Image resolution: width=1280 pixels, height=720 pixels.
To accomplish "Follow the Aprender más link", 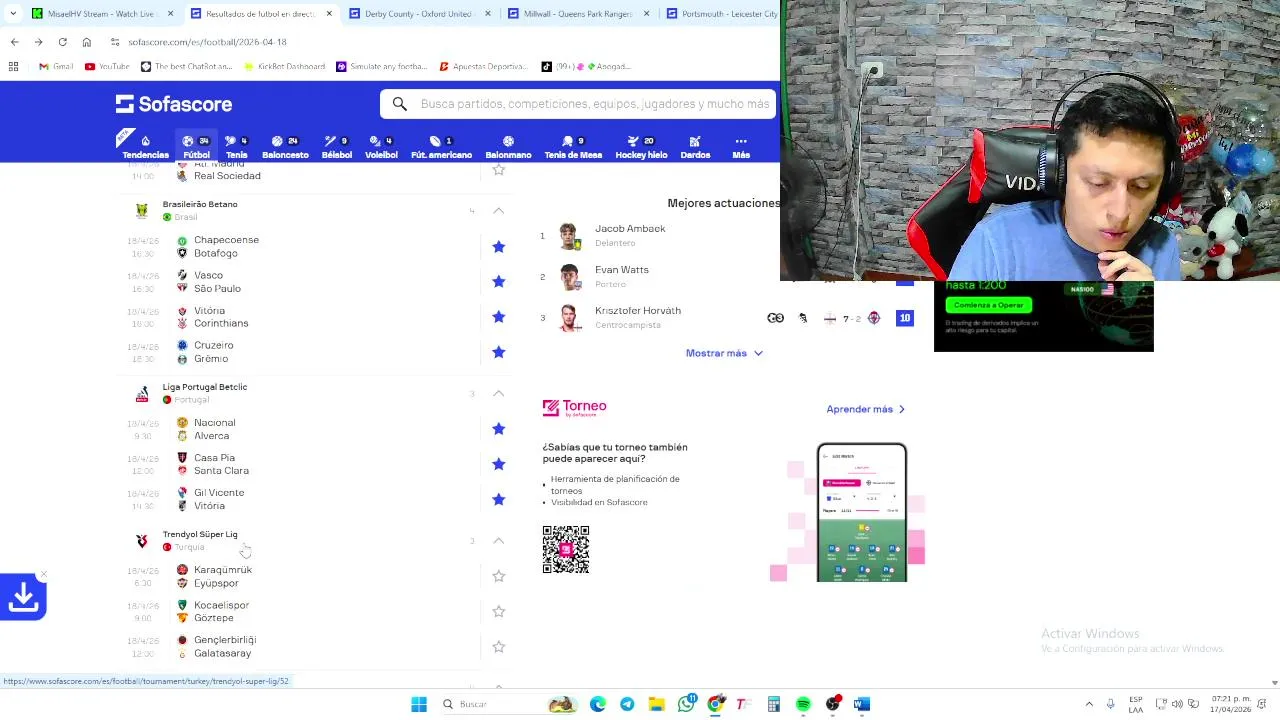I will point(866,409).
